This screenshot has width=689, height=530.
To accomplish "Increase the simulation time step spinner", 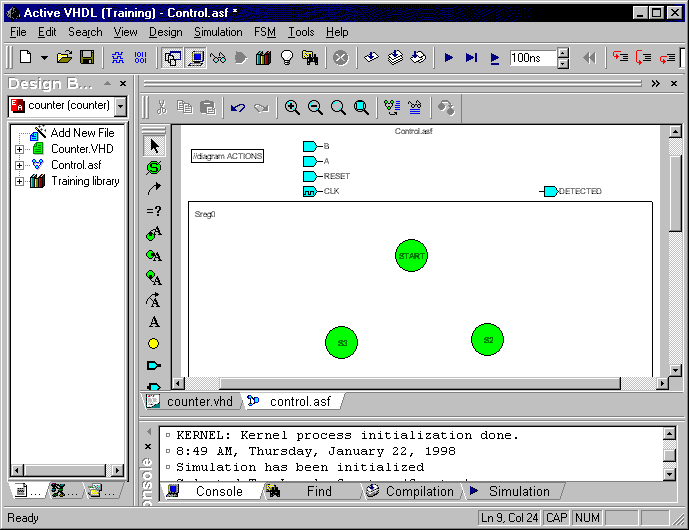I will tap(562, 53).
